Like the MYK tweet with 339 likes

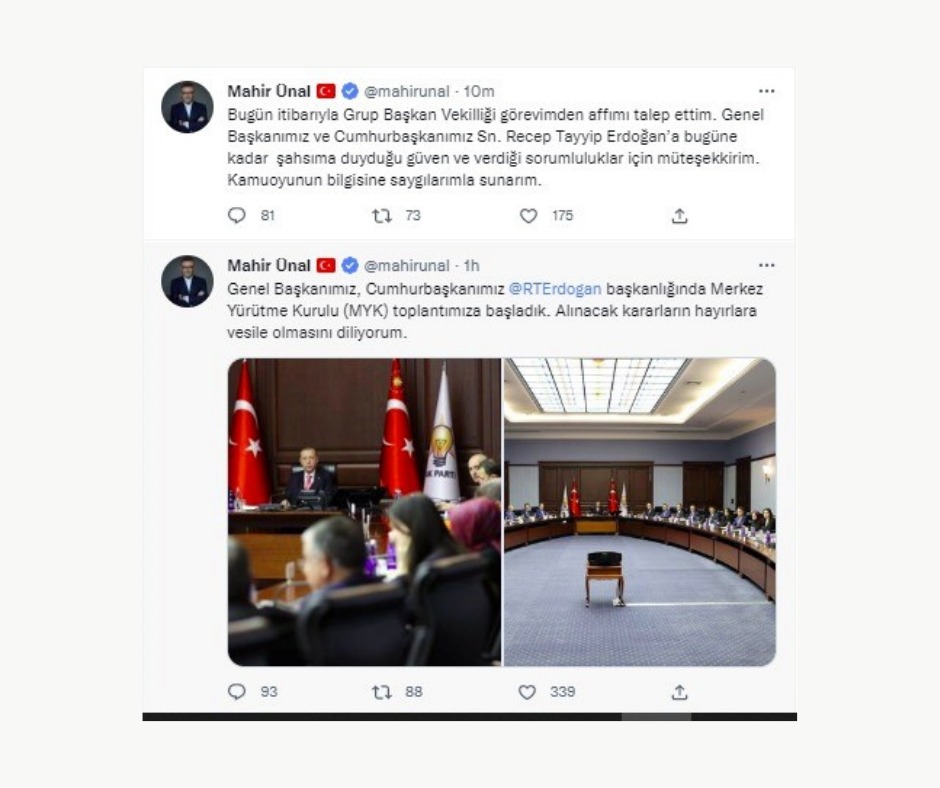click(527, 692)
